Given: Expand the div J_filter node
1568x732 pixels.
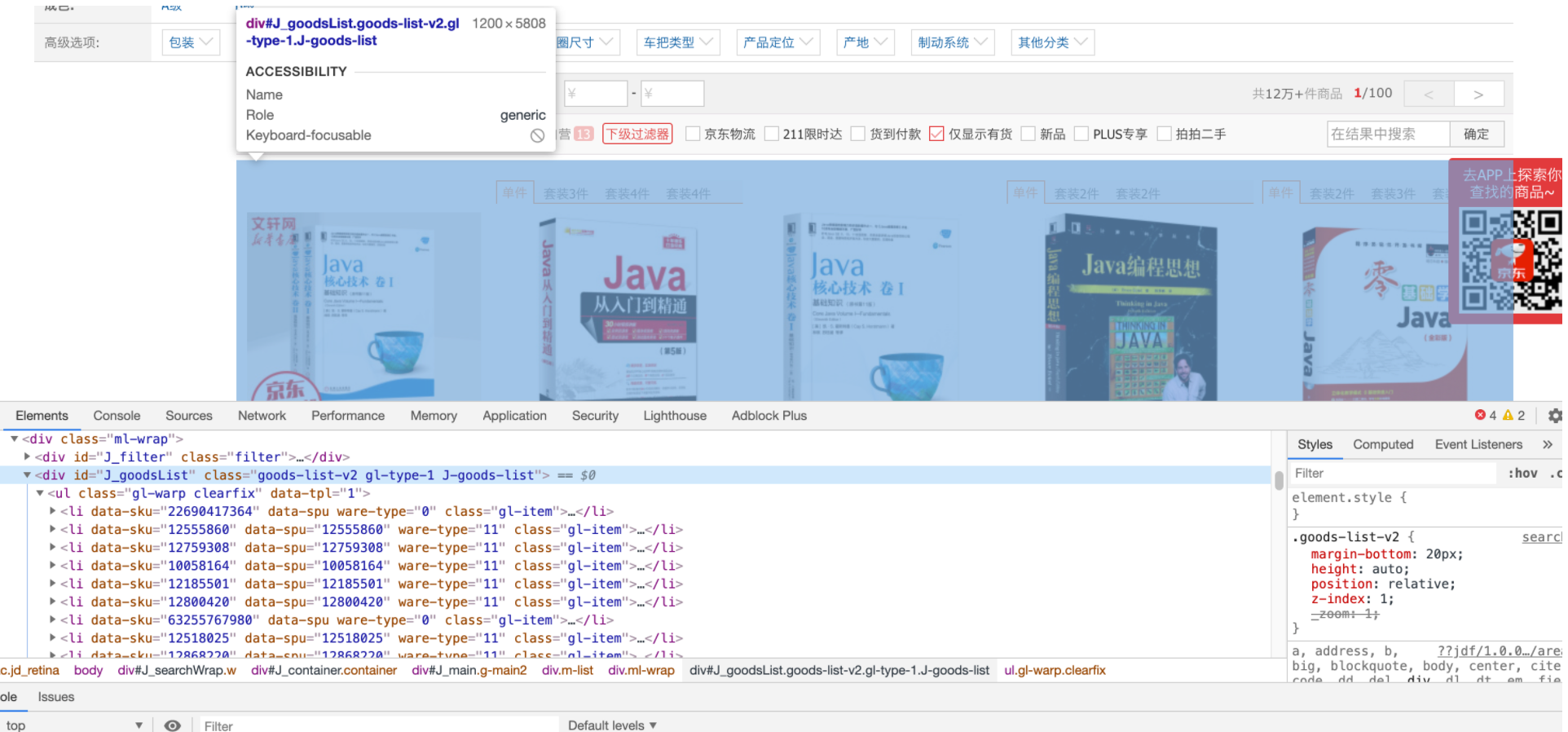Looking at the screenshot, I should (27, 456).
